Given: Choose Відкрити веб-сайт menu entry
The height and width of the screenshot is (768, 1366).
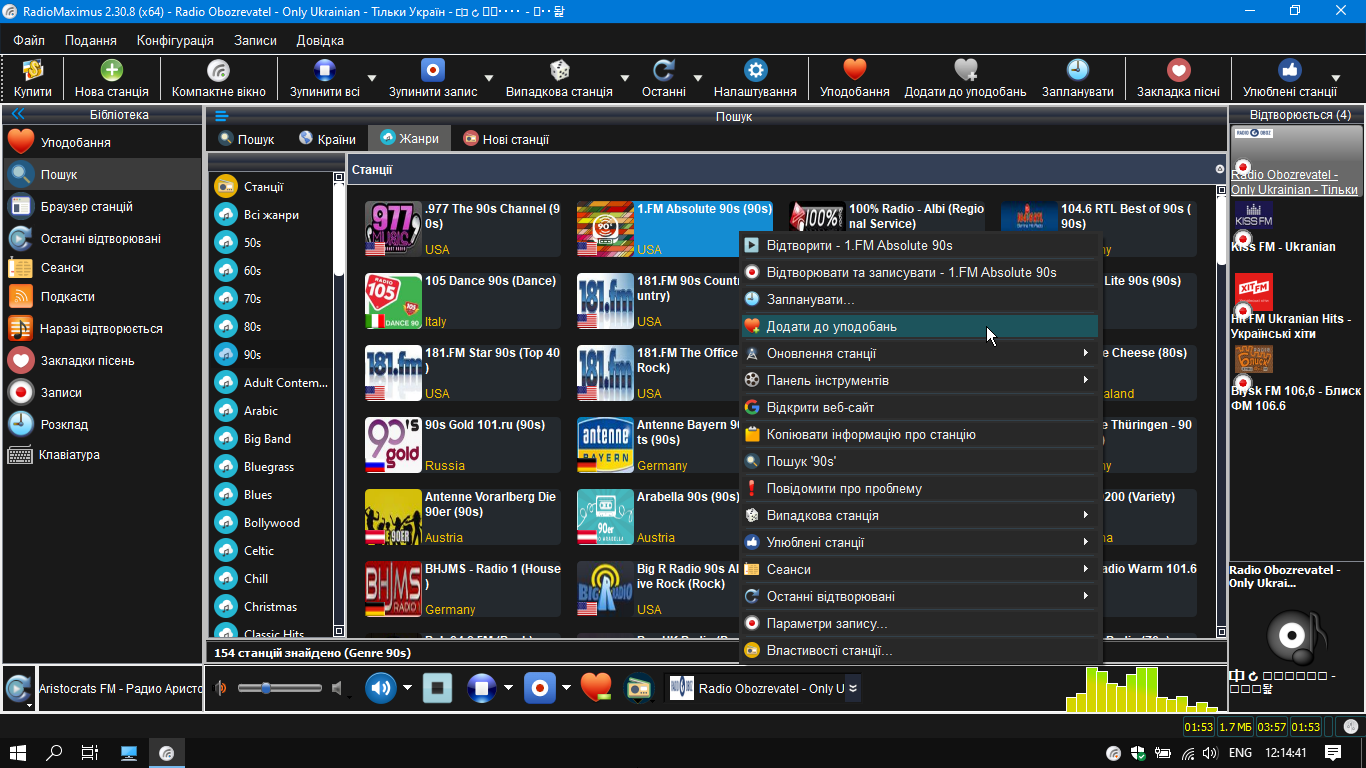Looking at the screenshot, I should [919, 407].
